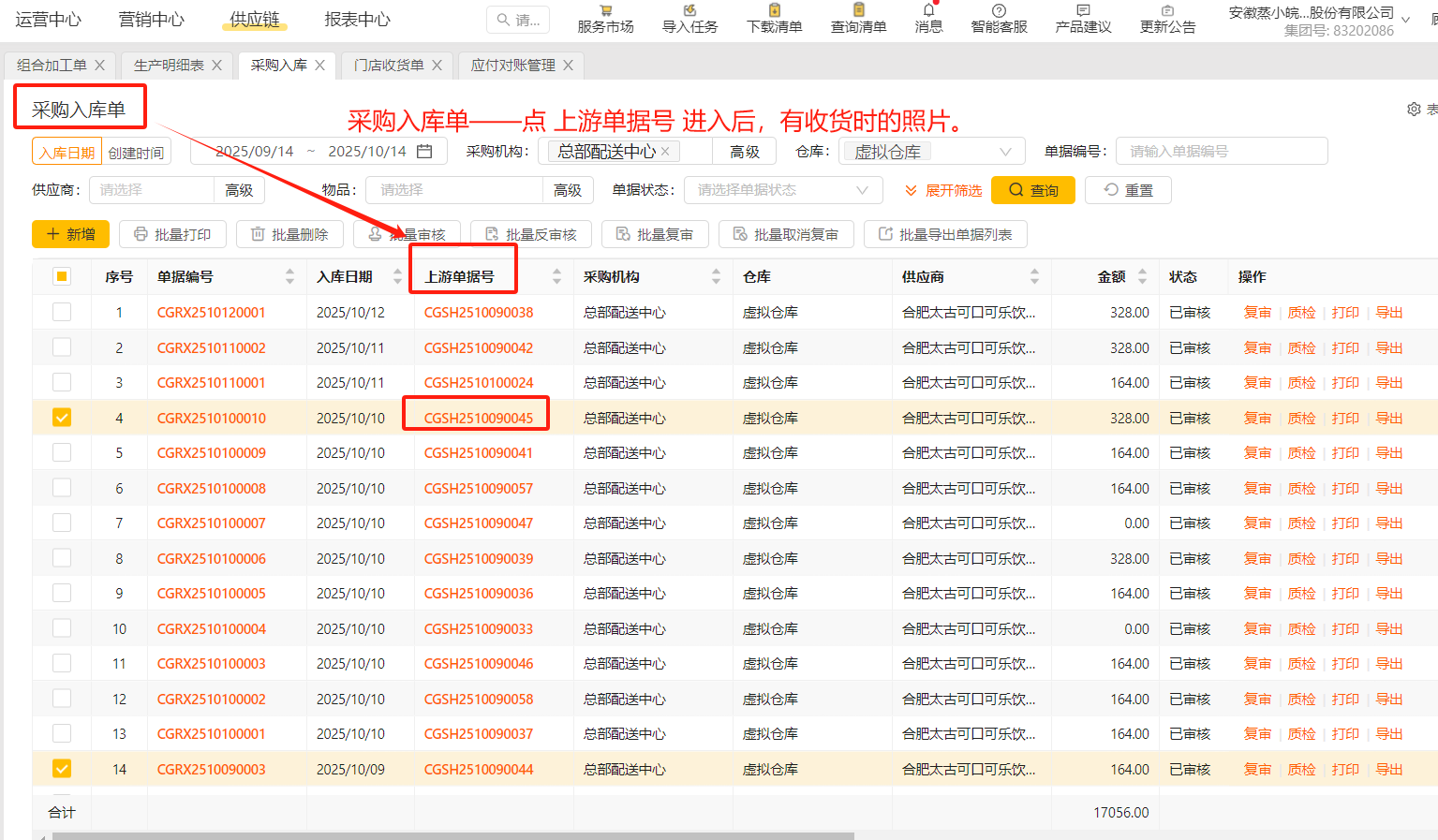Open the 服务市场 marketplace icon
Viewport: 1438px width, 840px height.
point(605,19)
